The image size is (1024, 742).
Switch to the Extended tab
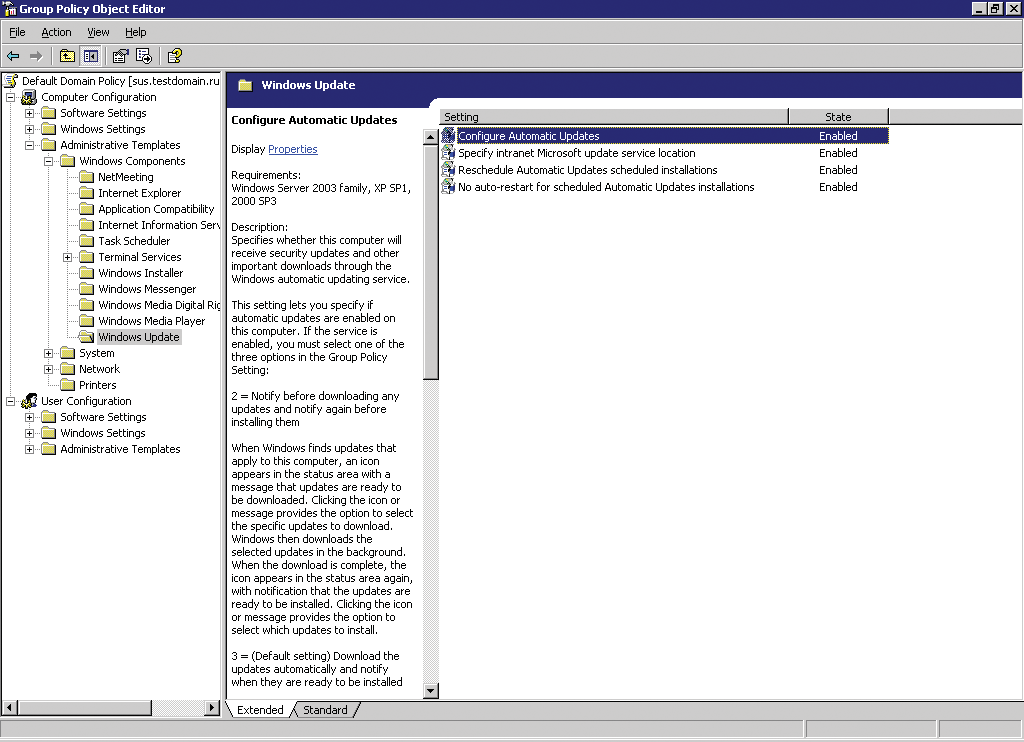pyautogui.click(x=260, y=710)
